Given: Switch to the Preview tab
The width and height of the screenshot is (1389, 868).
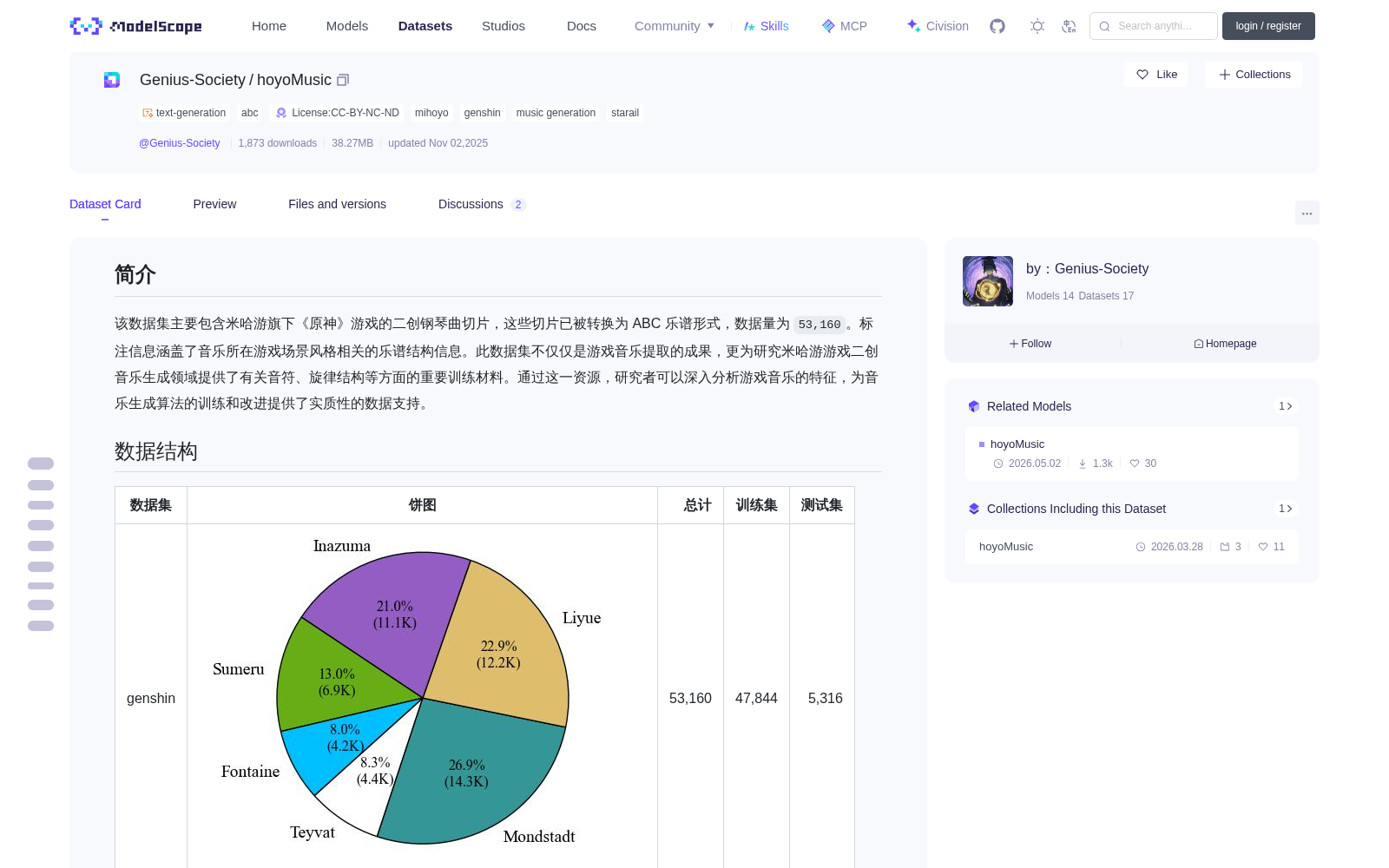Looking at the screenshot, I should click(214, 204).
